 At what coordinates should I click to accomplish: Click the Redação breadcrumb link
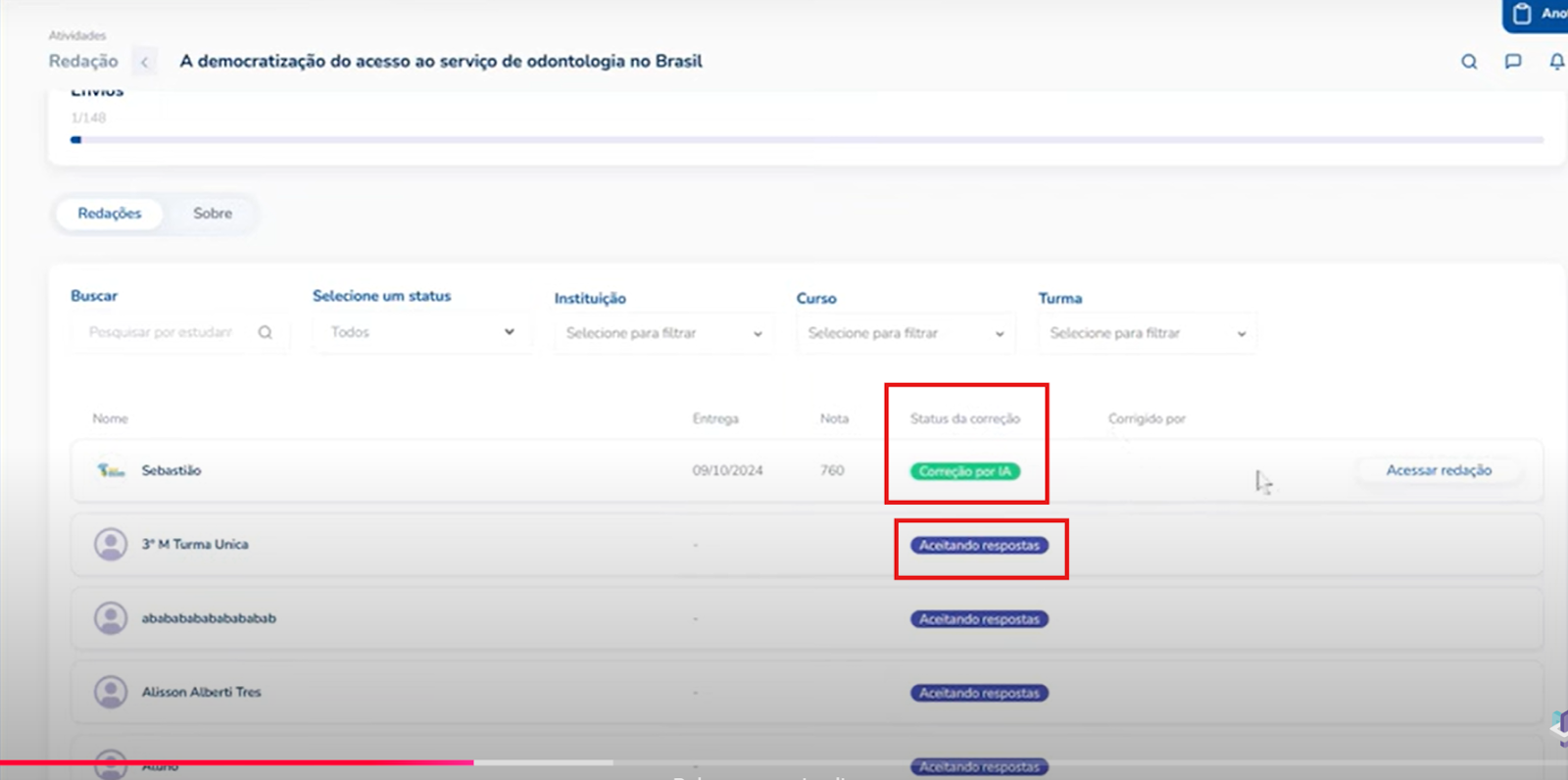(83, 61)
